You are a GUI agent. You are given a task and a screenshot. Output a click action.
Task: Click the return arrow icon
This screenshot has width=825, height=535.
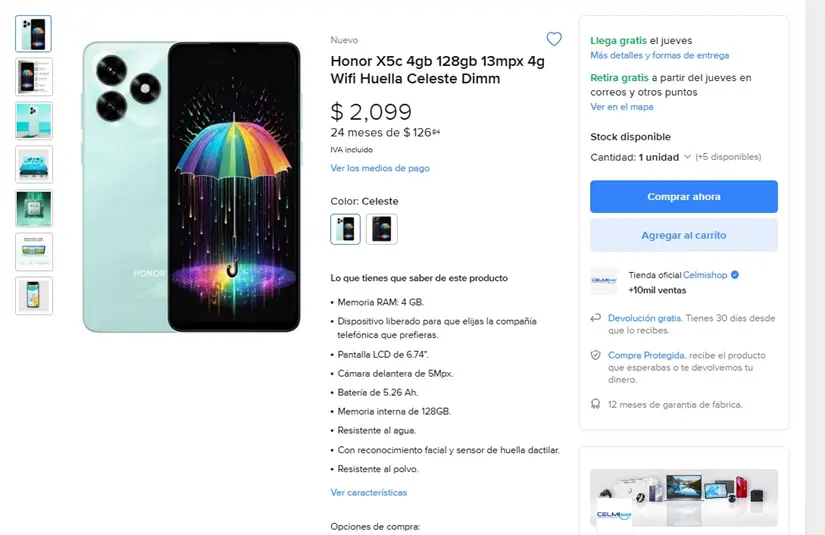coord(596,318)
